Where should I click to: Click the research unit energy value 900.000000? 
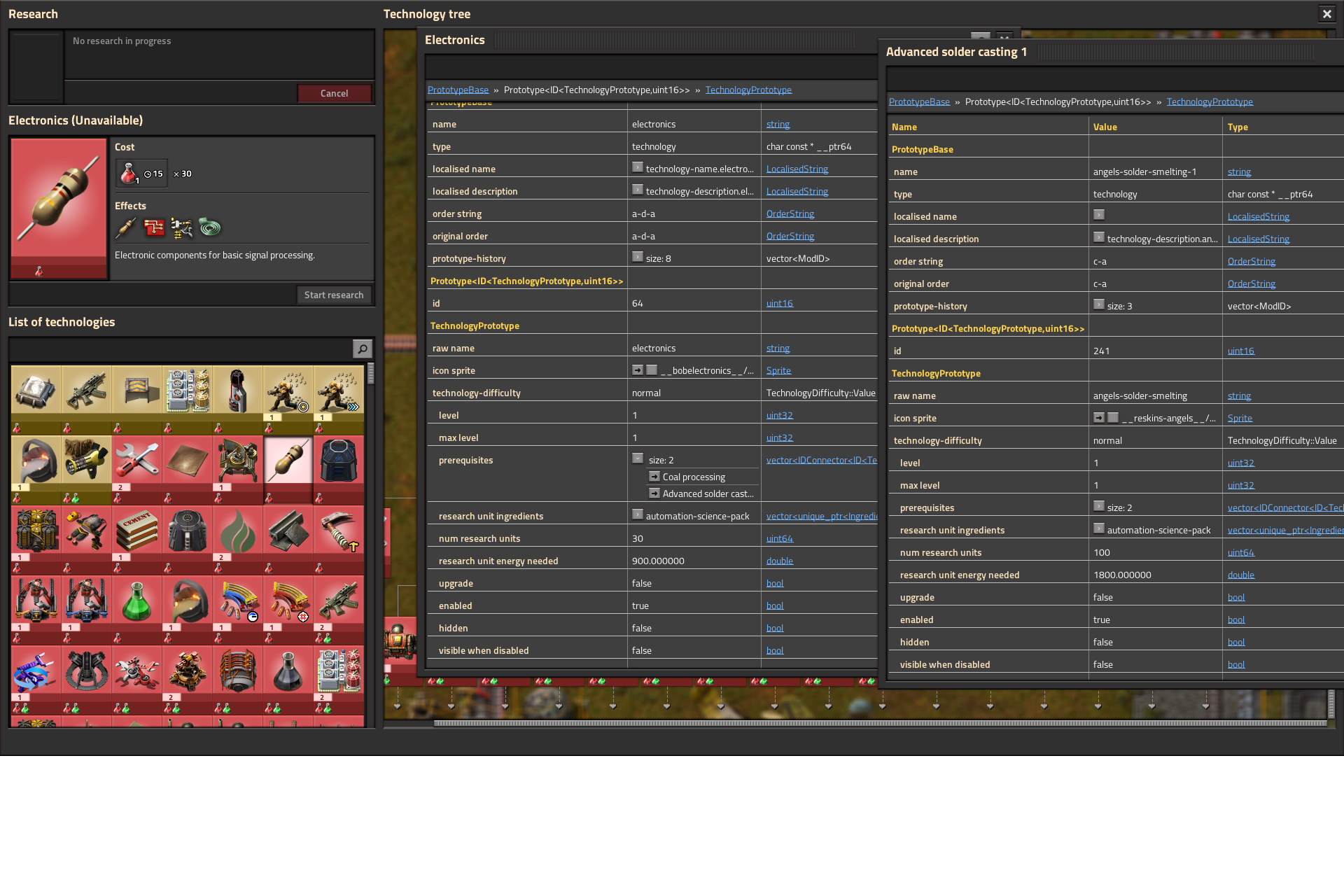[658, 561]
